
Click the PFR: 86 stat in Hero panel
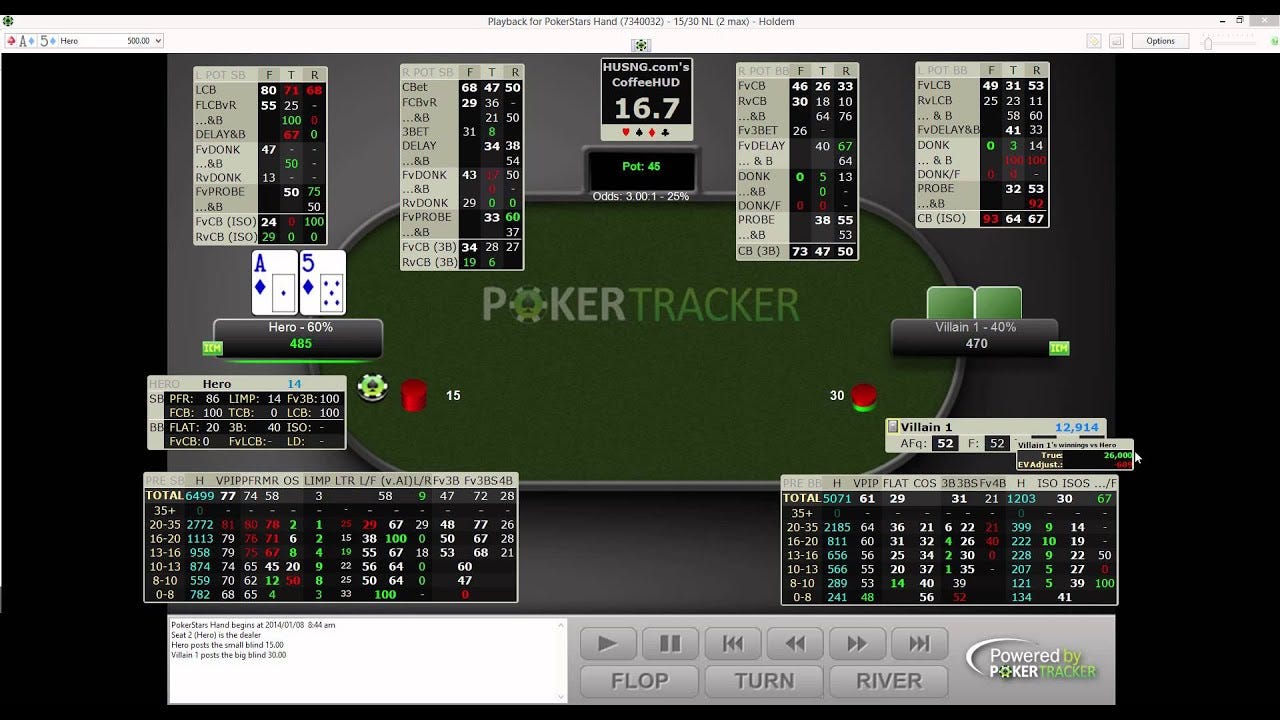[x=195, y=399]
